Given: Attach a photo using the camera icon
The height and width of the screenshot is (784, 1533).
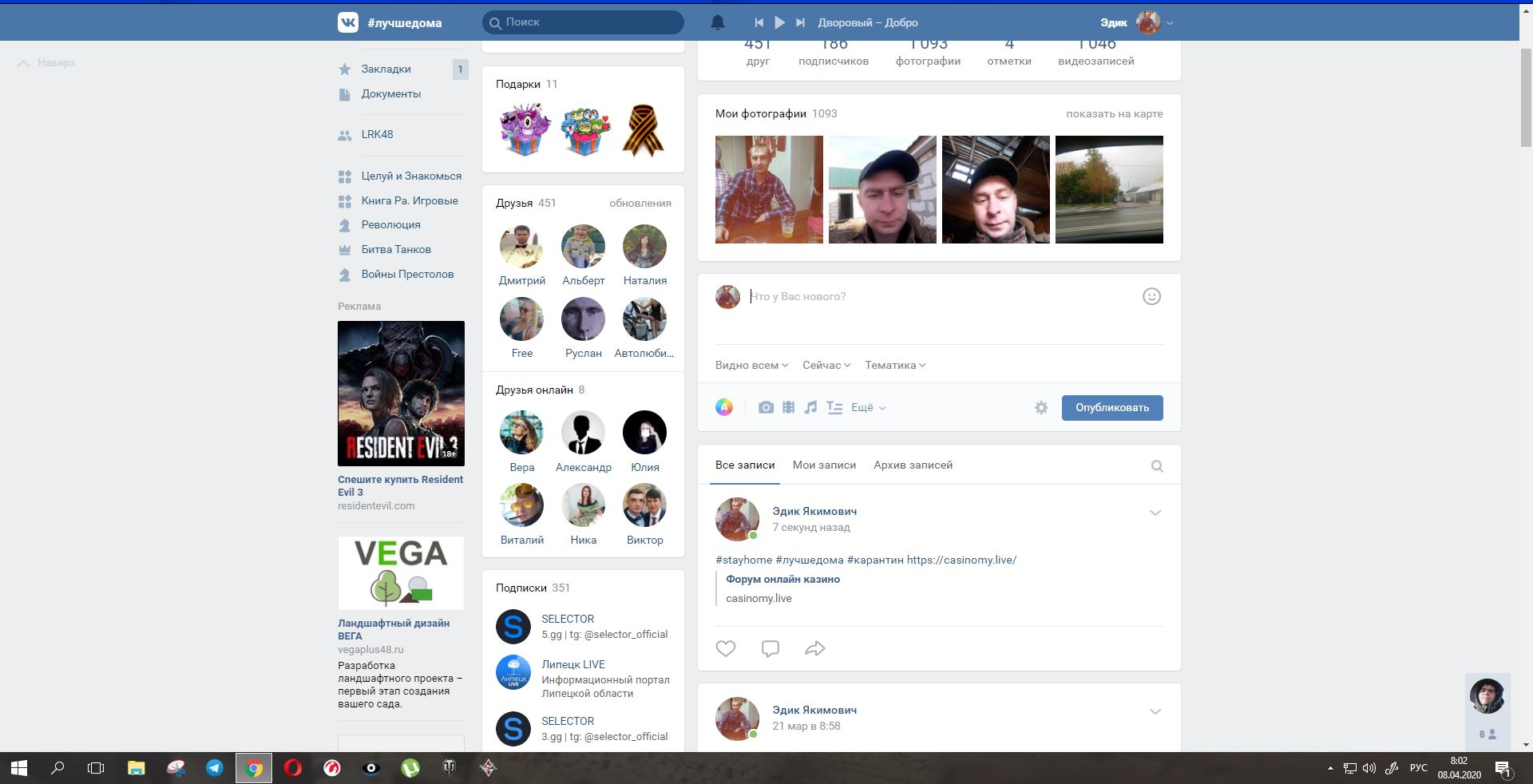Looking at the screenshot, I should [766, 407].
